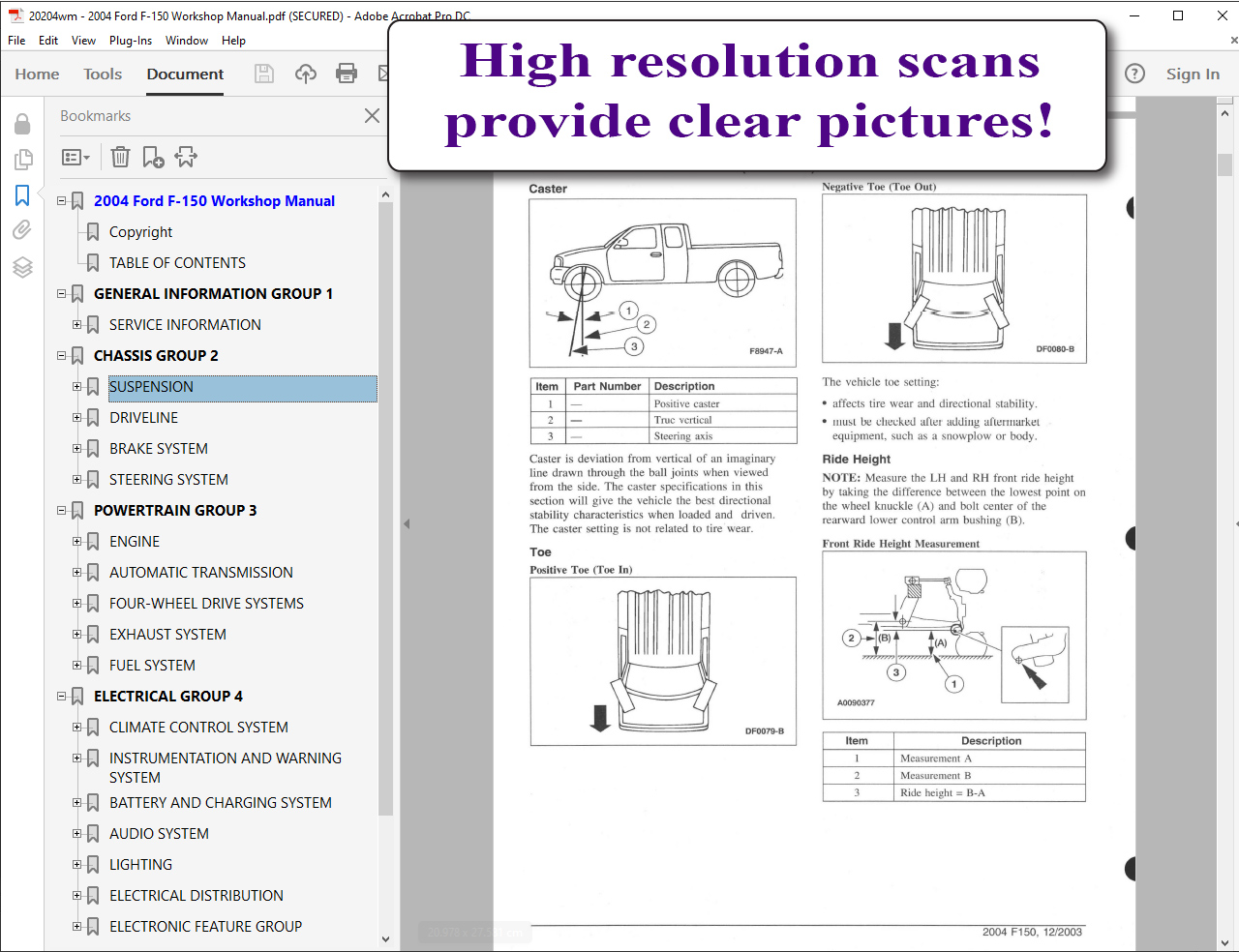Click the document scroll-down arrow
The image size is (1239, 952).
point(1224,941)
